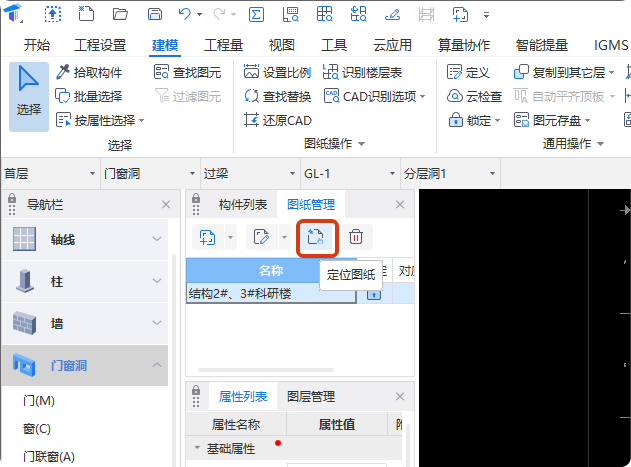Collapse the 基础属性 section triangle
Screen dimensions: 631x467
coord(197,448)
